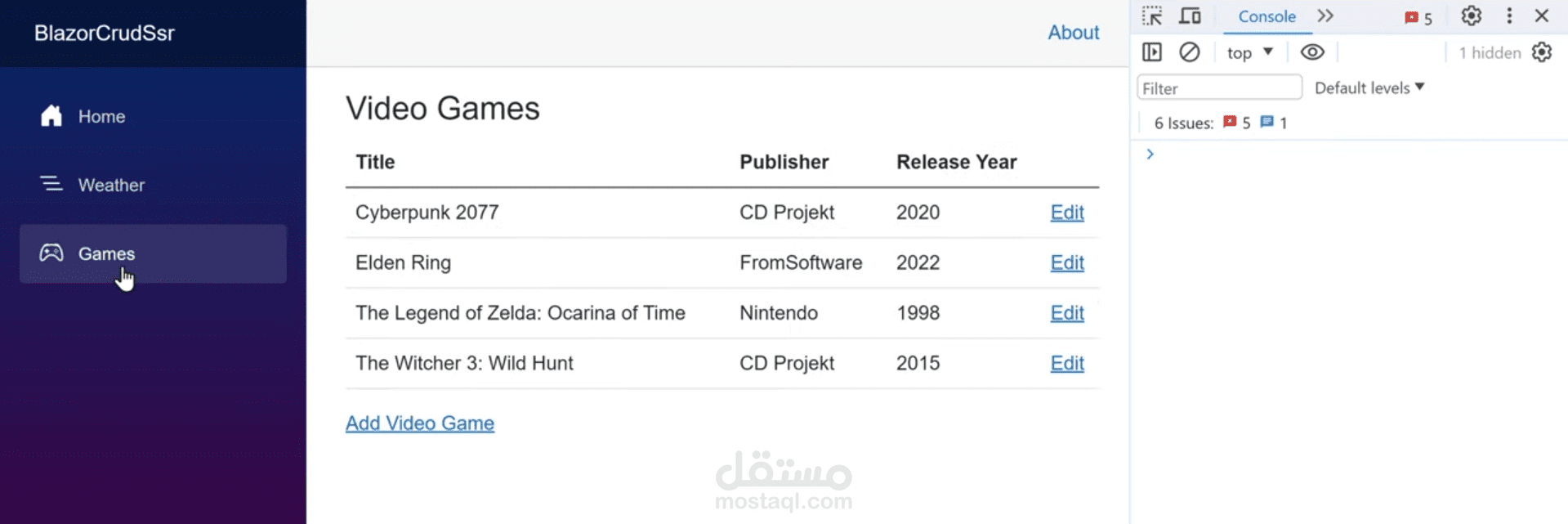Open the top JavaScript context dropdown
The width and height of the screenshot is (1568, 524).
pos(1249,52)
